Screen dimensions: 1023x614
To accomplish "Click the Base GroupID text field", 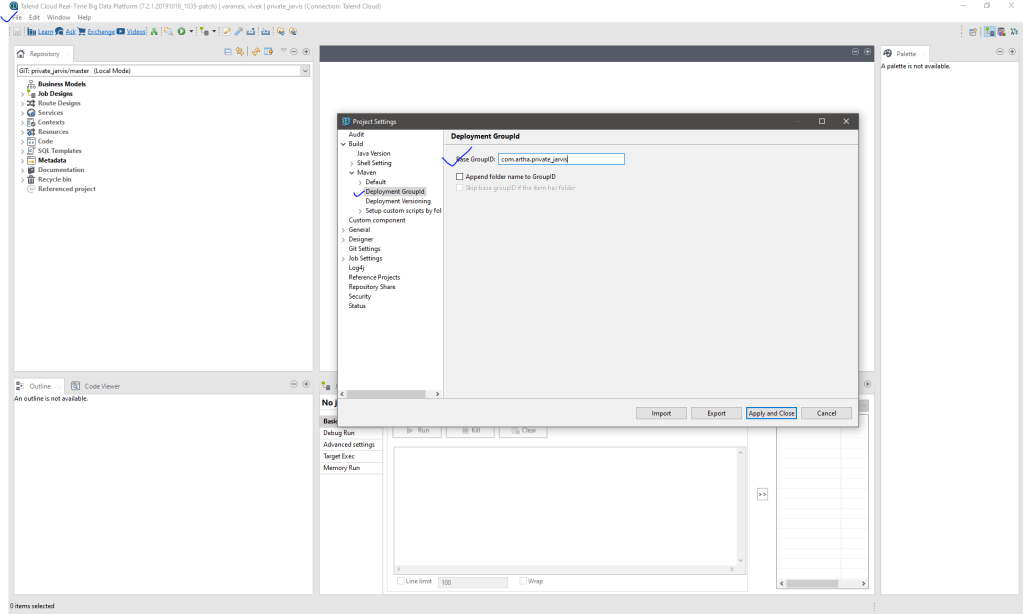I will click(560, 159).
